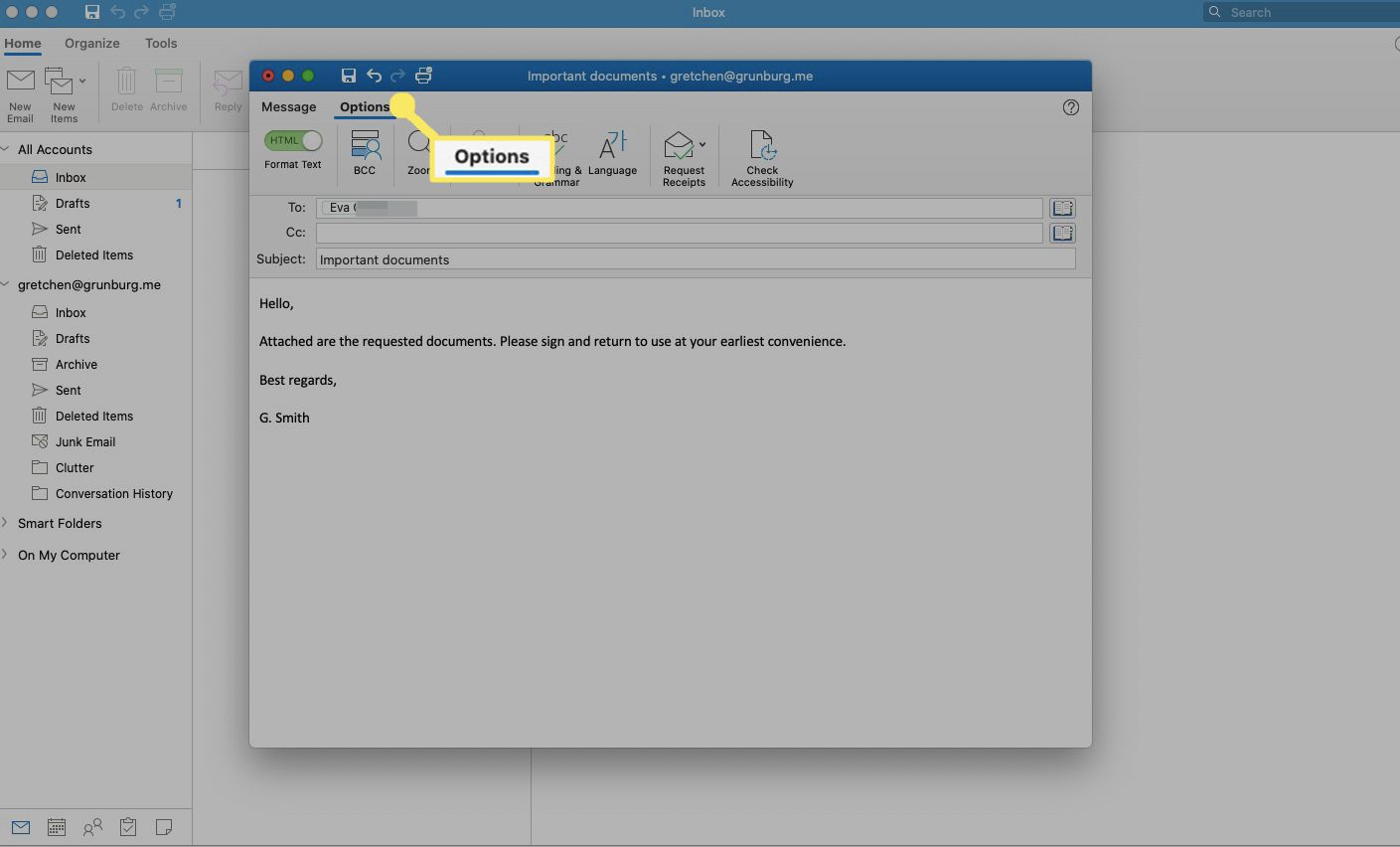Click the Search field in the title bar

(x=1302, y=12)
